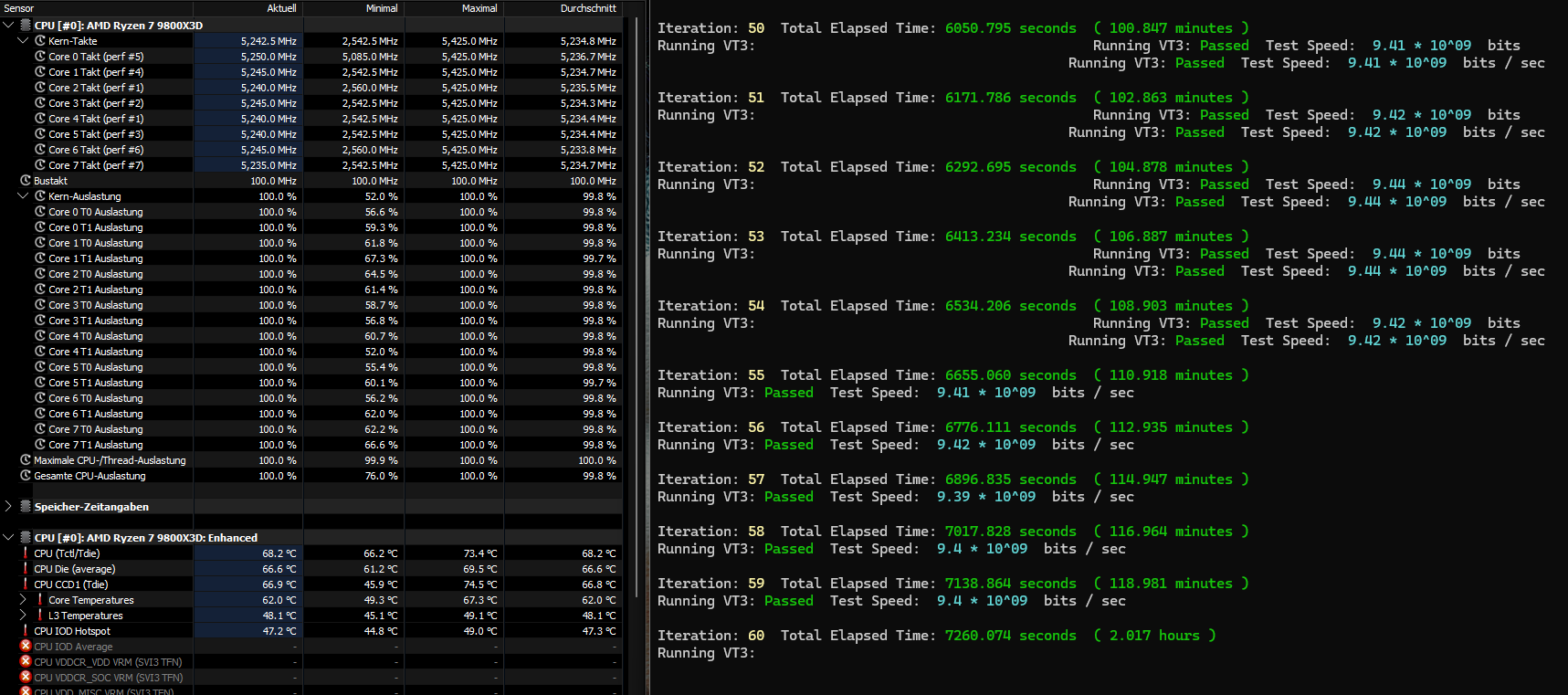Click the red disabled icon of CPU VDDCR_SOC VRM
The image size is (1568, 695).
pos(26,678)
